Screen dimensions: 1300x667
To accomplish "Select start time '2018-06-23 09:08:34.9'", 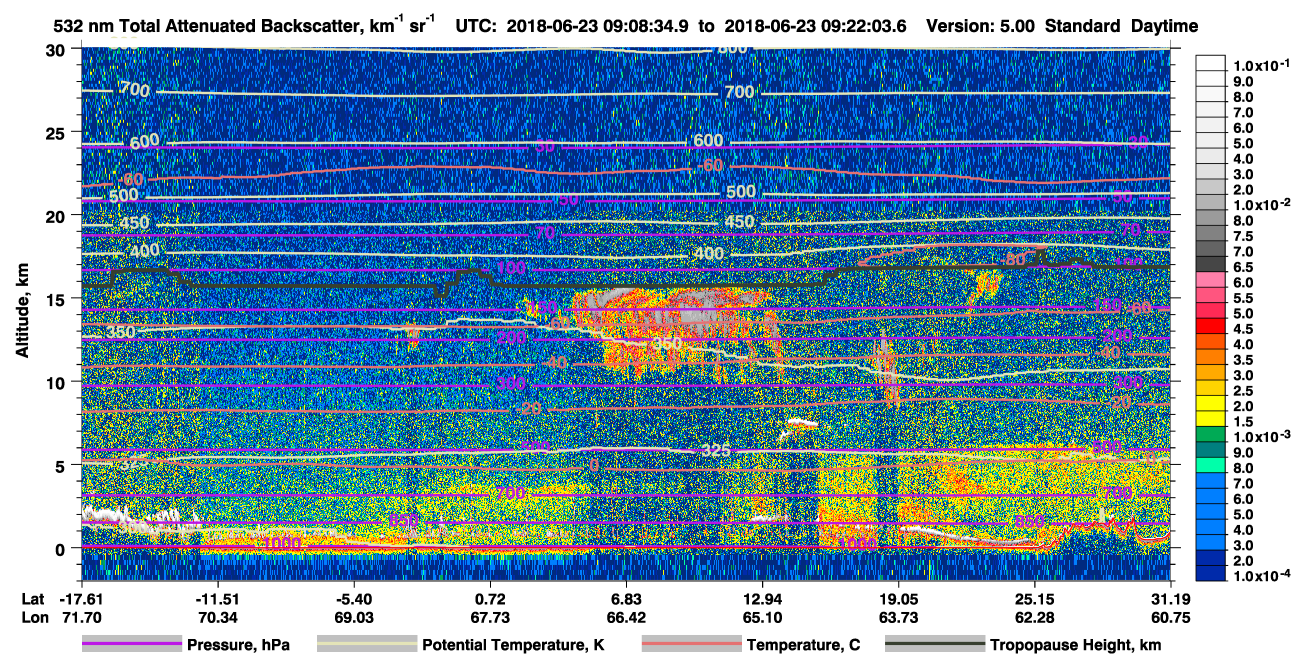I will pos(595,27).
